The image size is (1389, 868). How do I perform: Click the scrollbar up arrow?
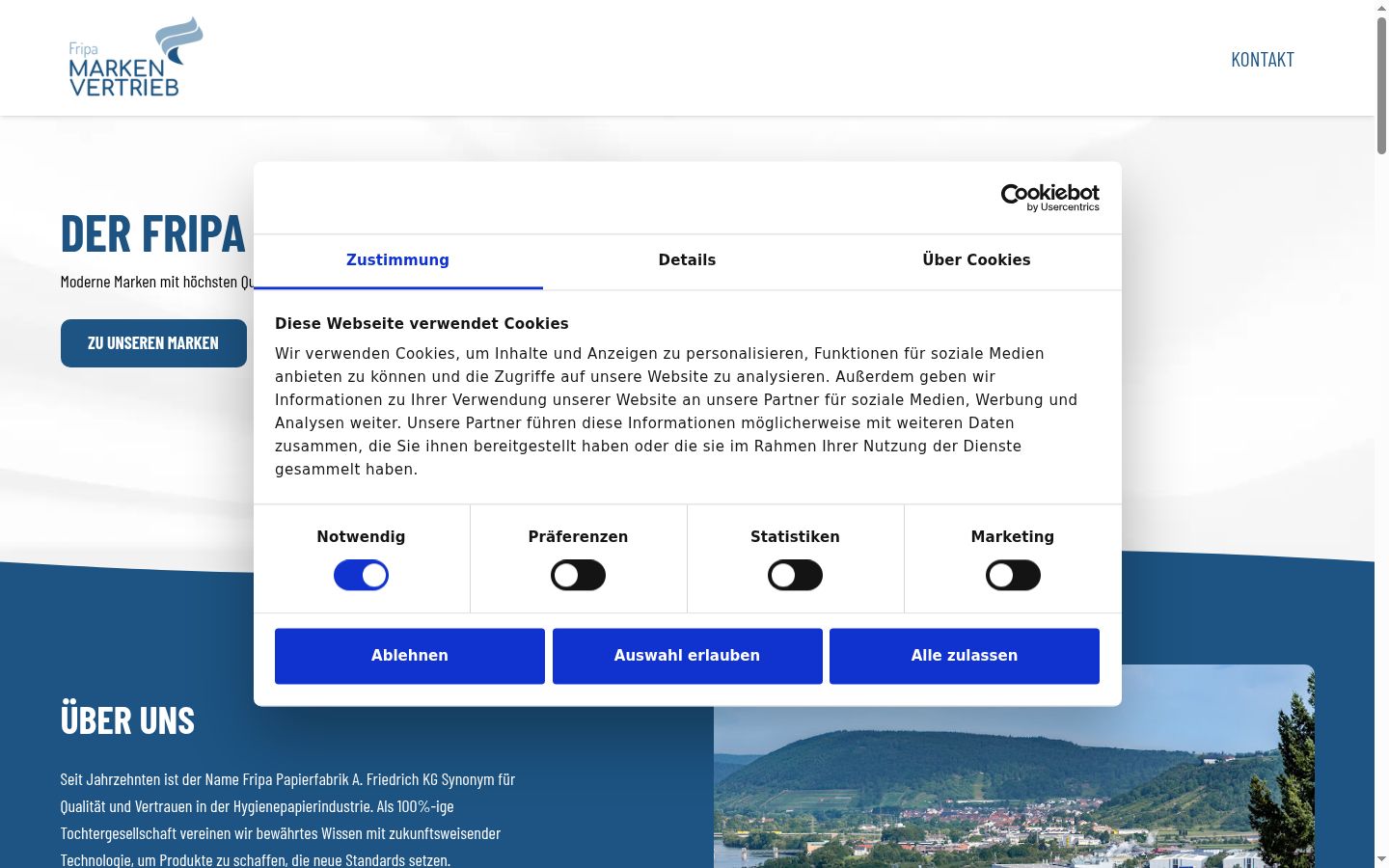point(1381,8)
